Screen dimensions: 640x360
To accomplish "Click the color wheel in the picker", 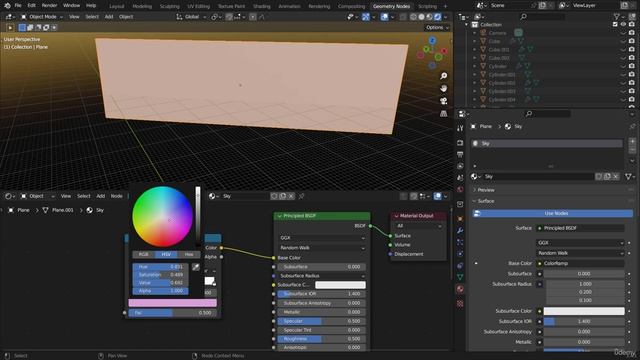I will 162,217.
